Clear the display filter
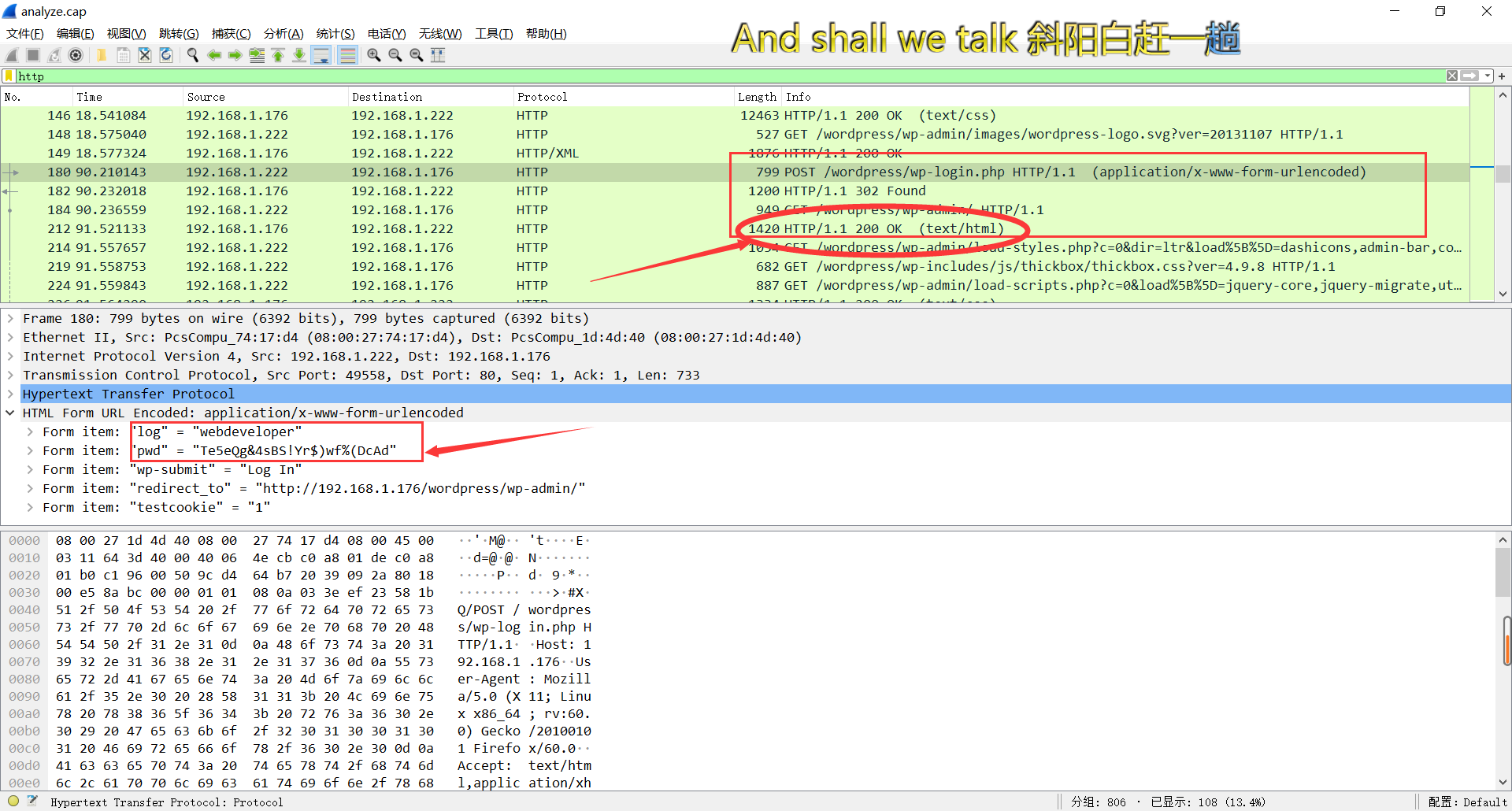 coord(1452,76)
